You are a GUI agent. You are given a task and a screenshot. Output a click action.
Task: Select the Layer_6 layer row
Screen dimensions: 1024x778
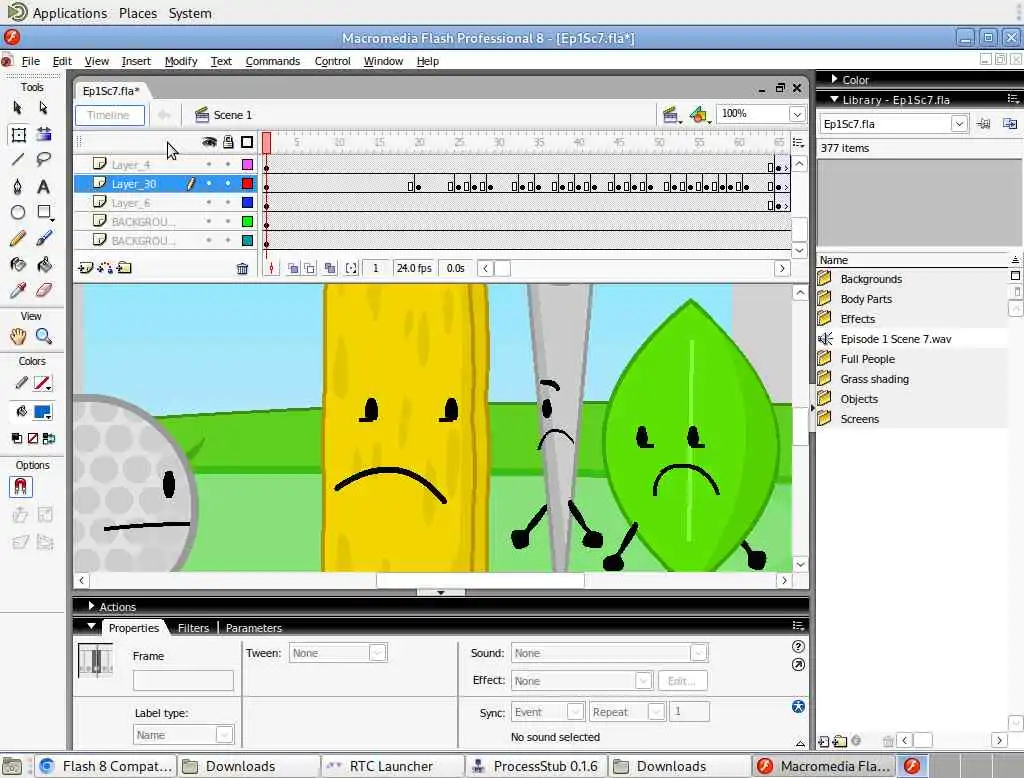pyautogui.click(x=165, y=203)
